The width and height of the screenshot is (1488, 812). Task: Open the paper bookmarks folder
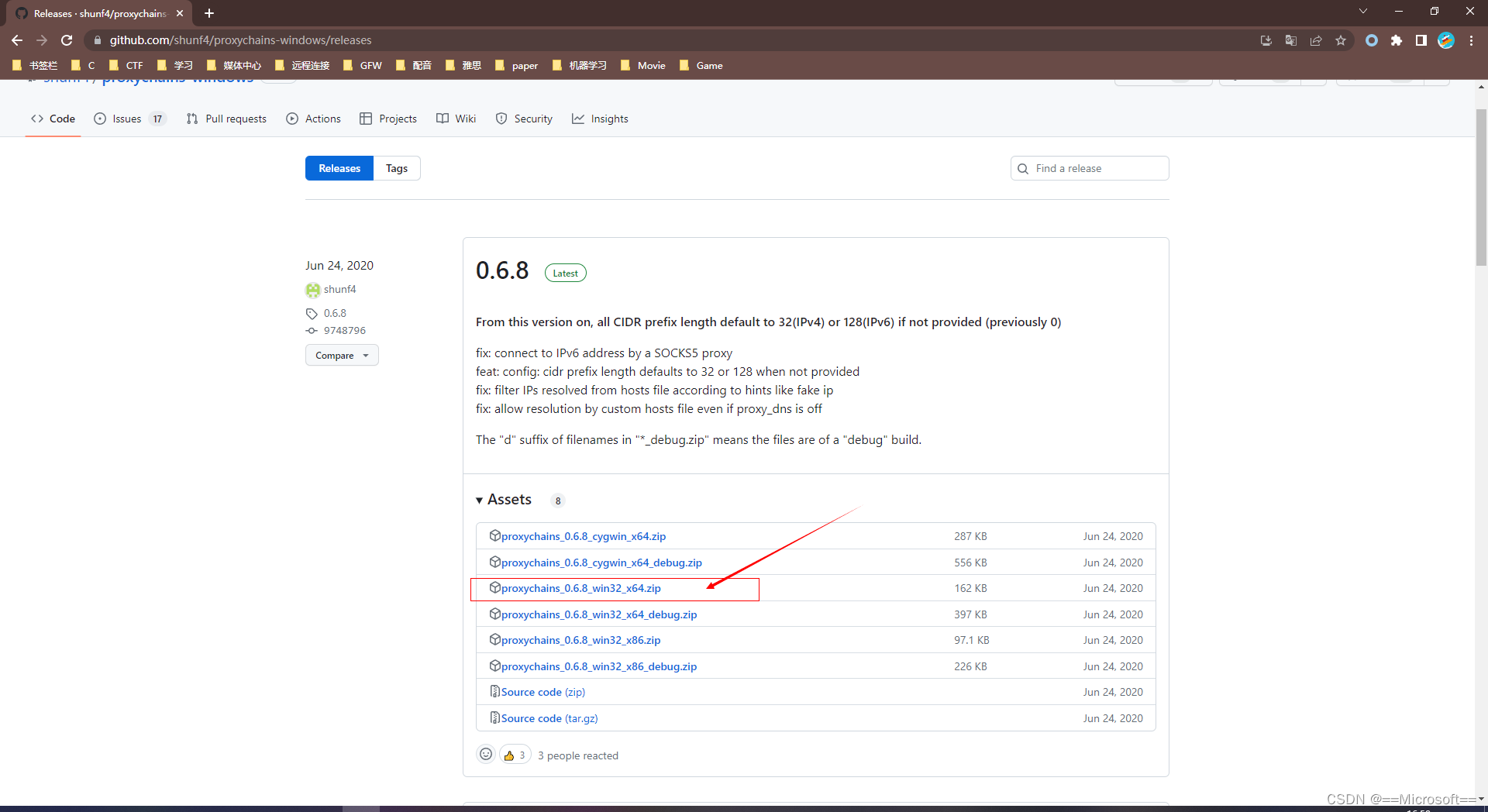point(516,65)
